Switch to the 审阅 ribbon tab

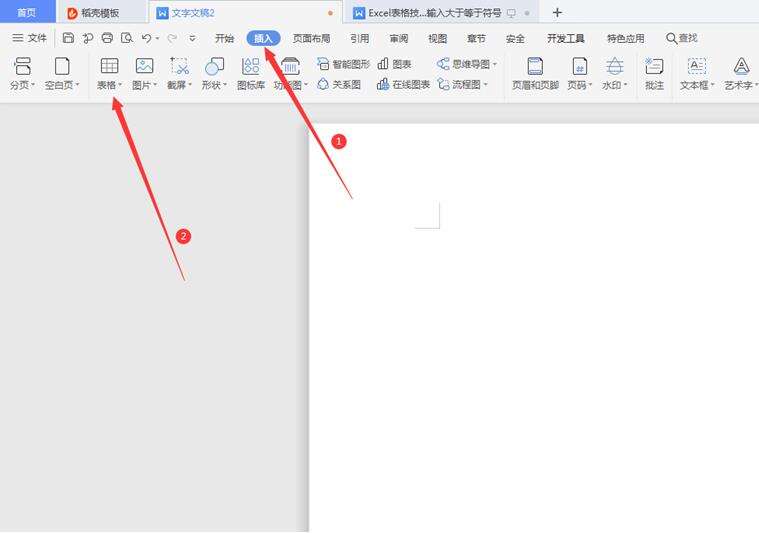pos(399,38)
